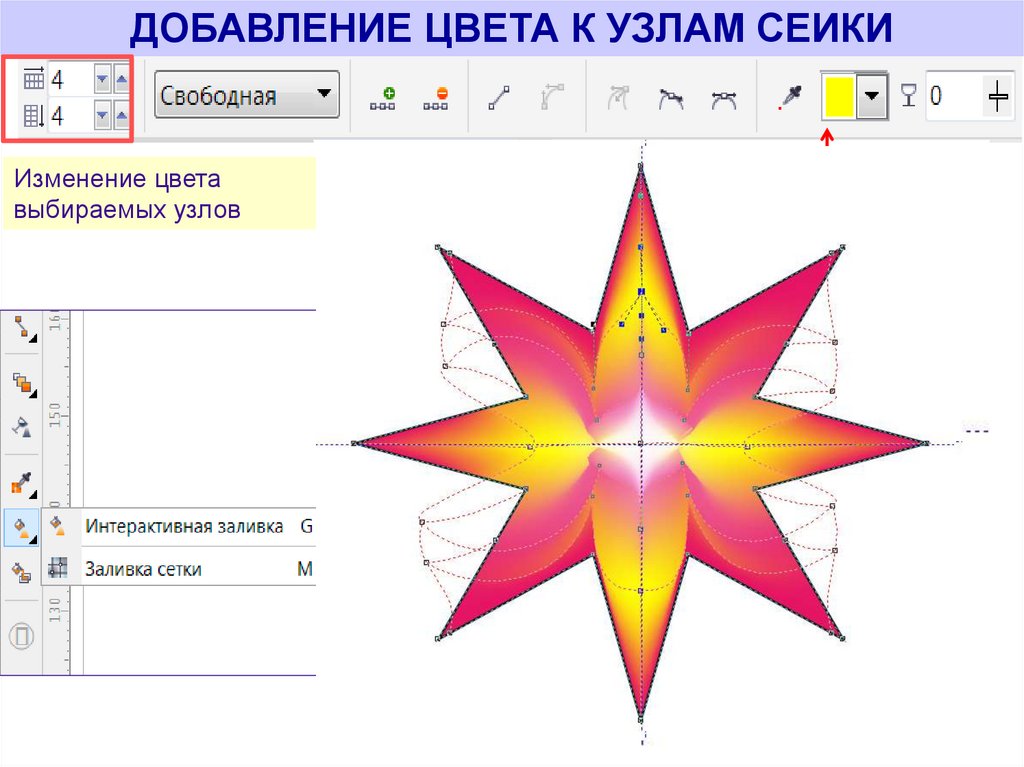Choose Заливка сетки from the flyout
The height and width of the screenshot is (767, 1024).
click(x=180, y=568)
